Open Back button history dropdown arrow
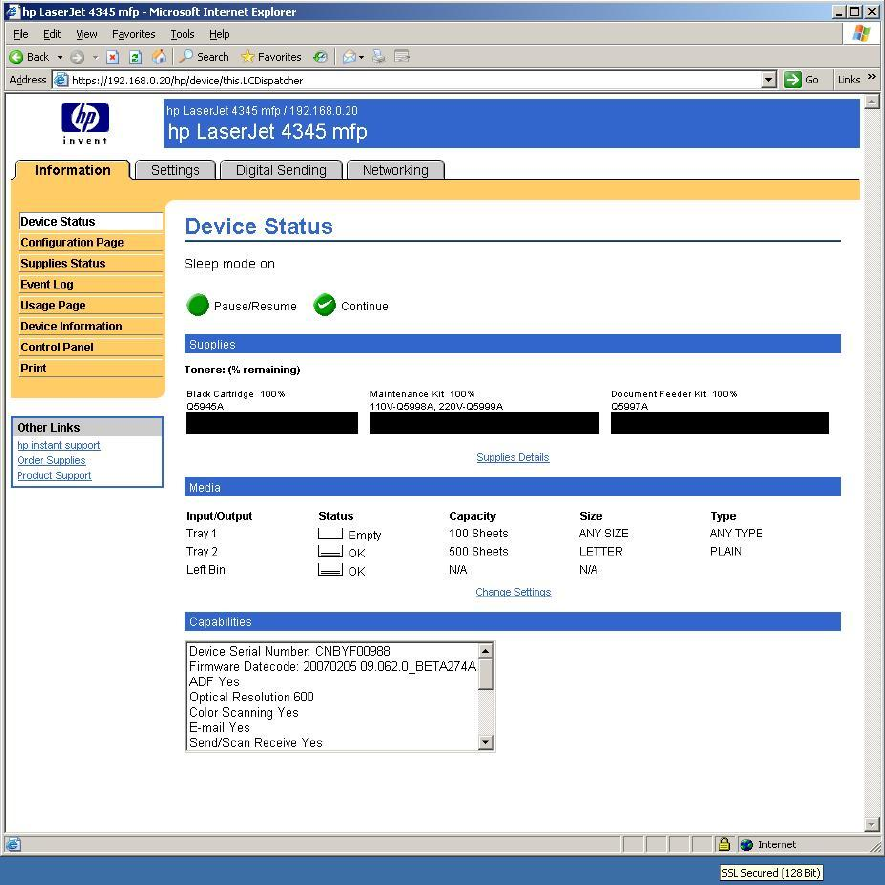Image resolution: width=885 pixels, height=885 pixels. coord(60,58)
